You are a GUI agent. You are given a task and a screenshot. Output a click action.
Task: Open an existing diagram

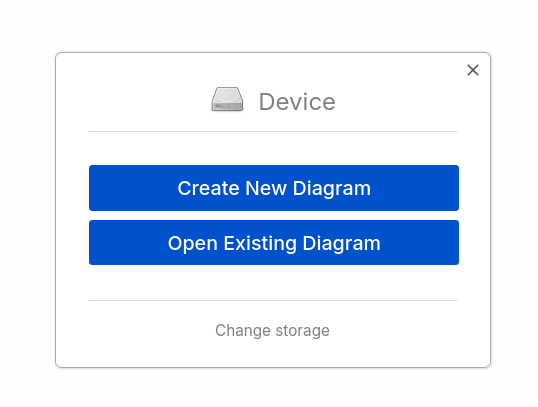coord(274,242)
